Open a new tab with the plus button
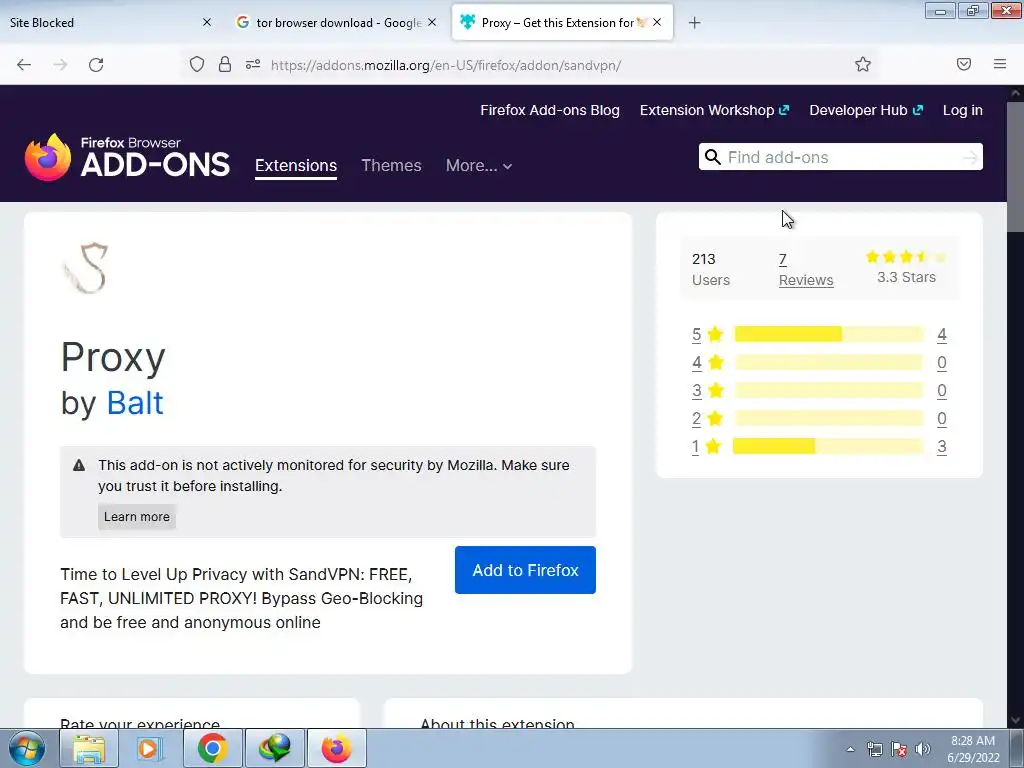This screenshot has width=1024, height=768. point(694,23)
